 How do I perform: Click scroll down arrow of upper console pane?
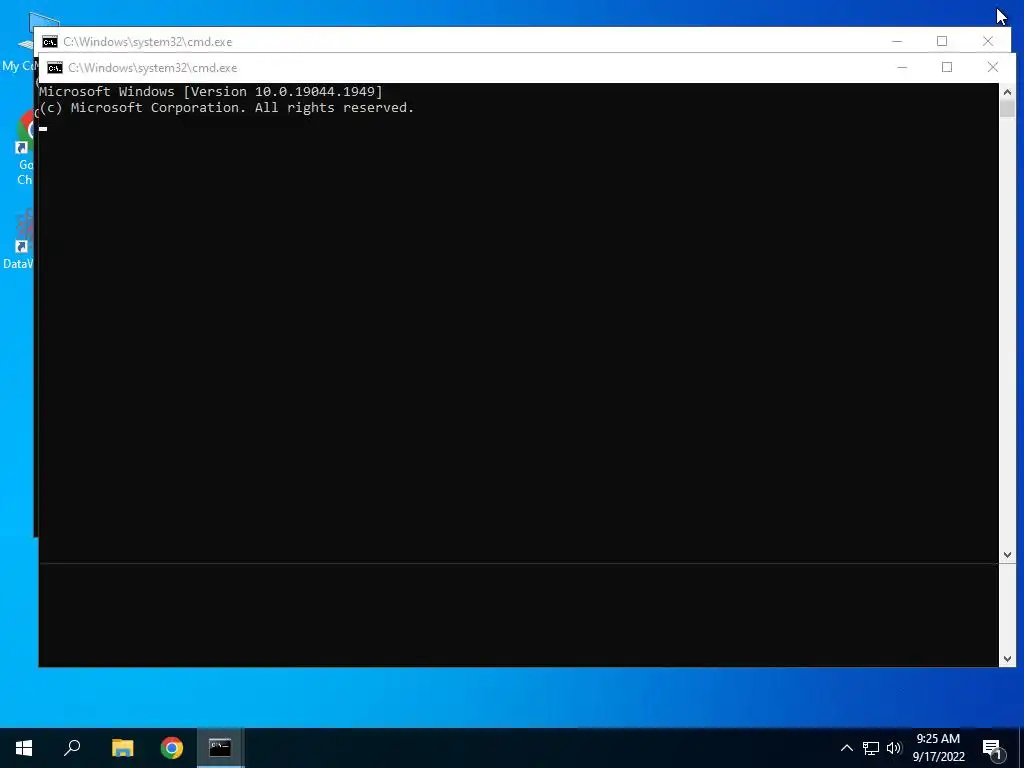(1007, 554)
